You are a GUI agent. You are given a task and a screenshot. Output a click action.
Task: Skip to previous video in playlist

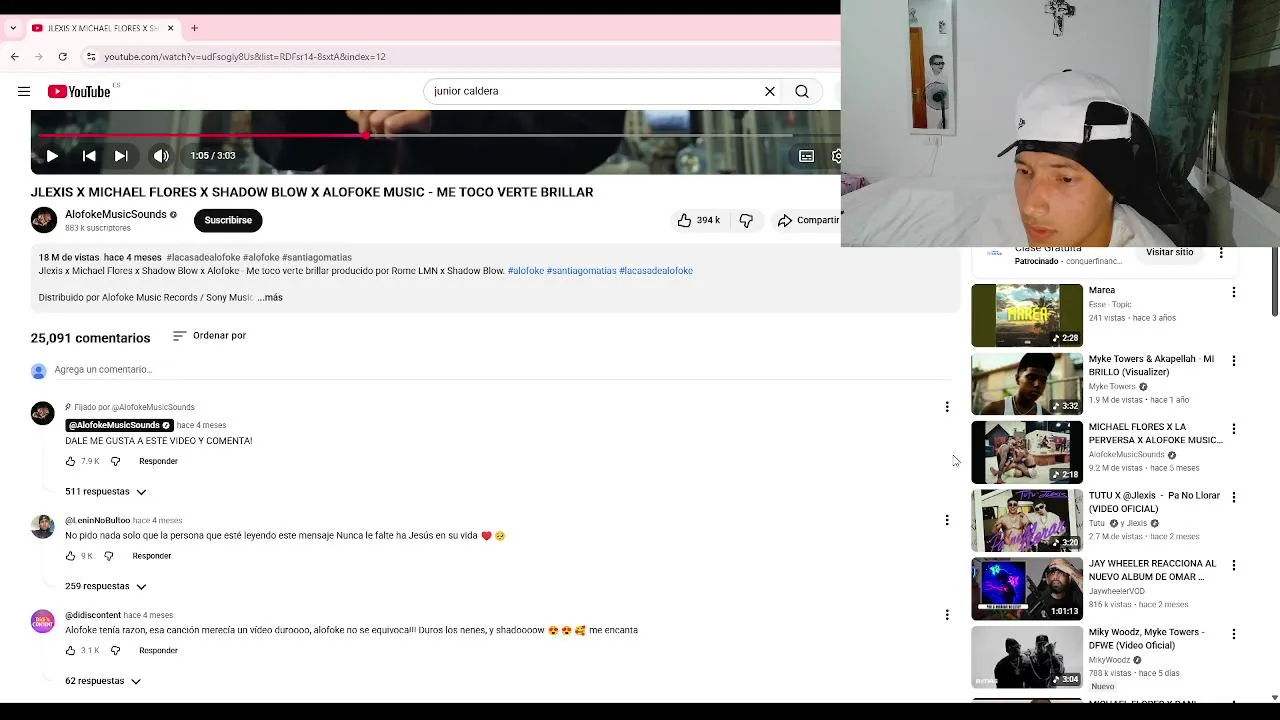click(89, 156)
